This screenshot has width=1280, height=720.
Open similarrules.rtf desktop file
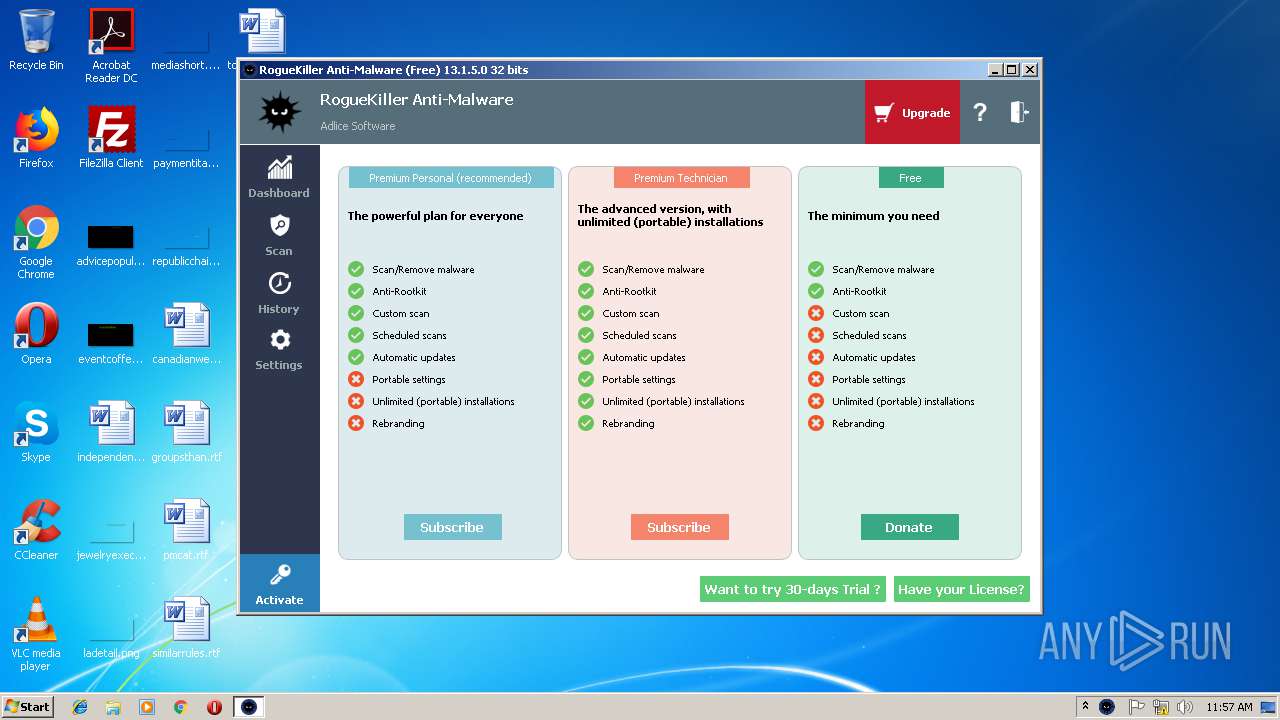[x=187, y=628]
